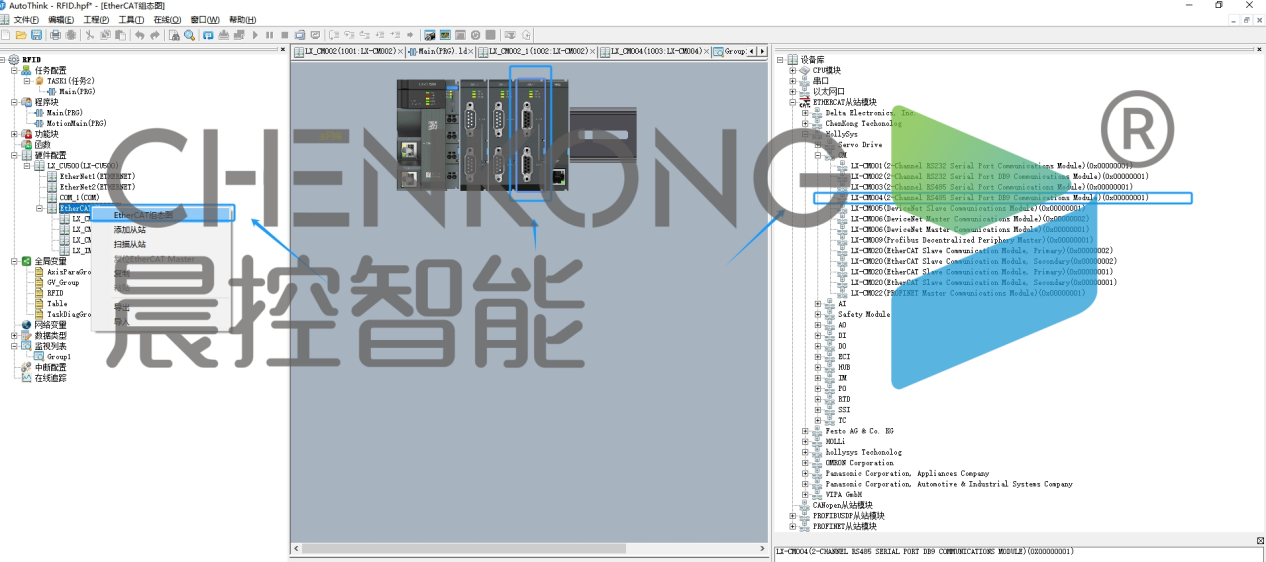
Task: Click the Open folder toolbar icon
Action: [21, 35]
